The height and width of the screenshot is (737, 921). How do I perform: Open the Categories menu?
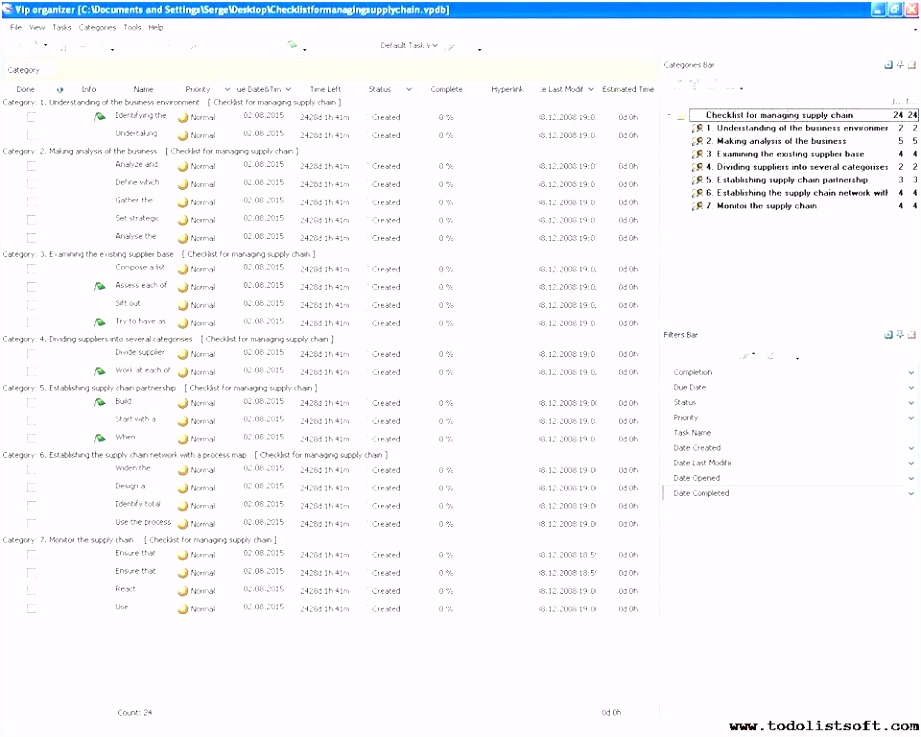click(98, 28)
